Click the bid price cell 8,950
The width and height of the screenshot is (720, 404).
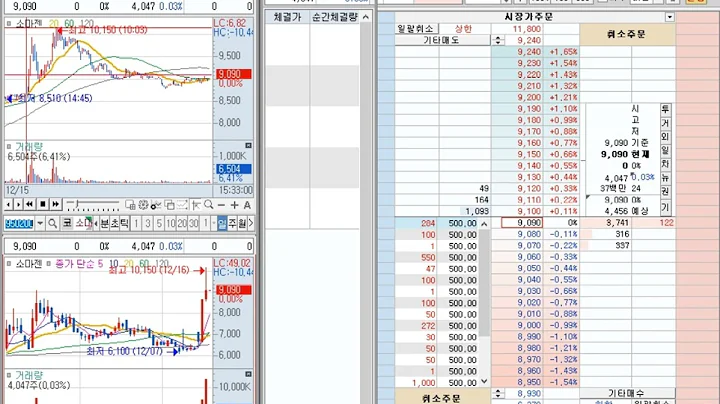[517, 382]
